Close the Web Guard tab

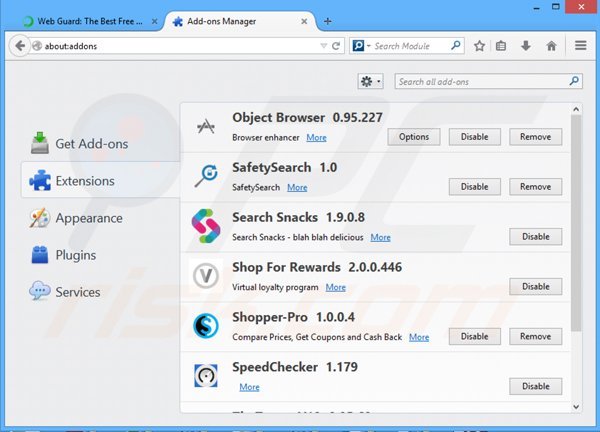(154, 21)
